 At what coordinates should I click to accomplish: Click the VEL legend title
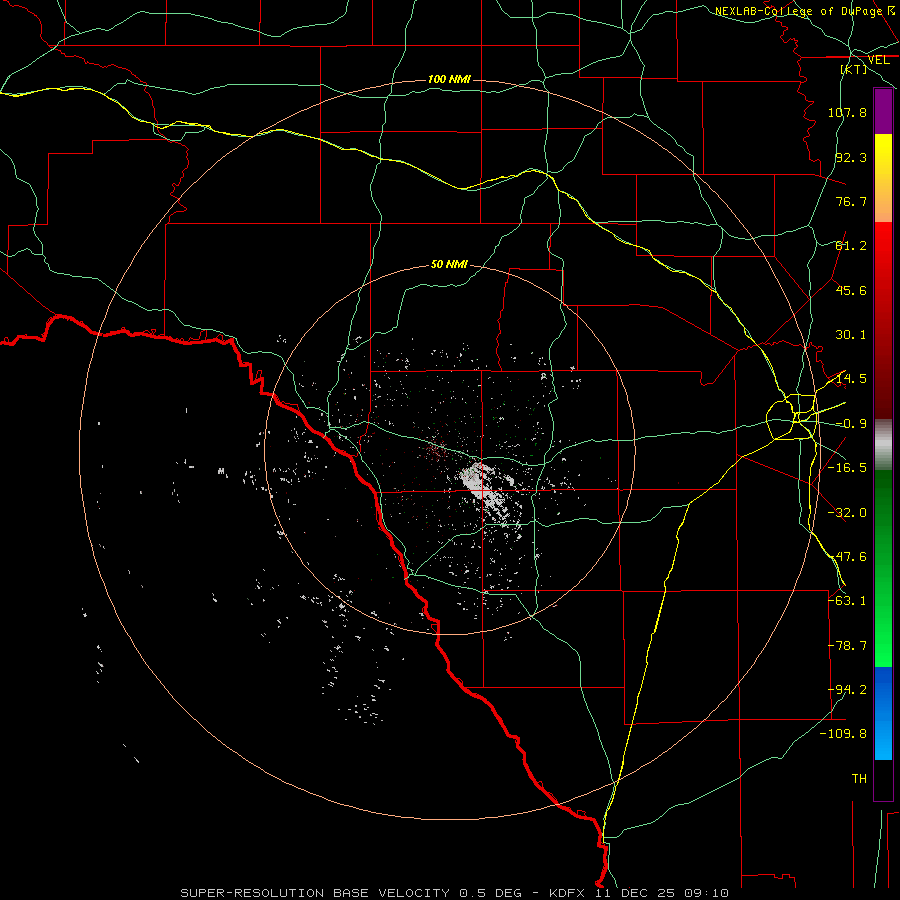(878, 60)
